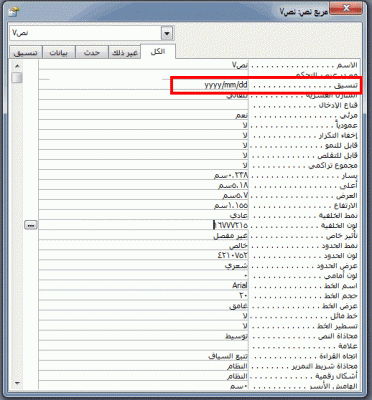Click the property sheet icon in title bar
Image resolution: width=372 pixels, height=400 pixels.
[14, 12]
